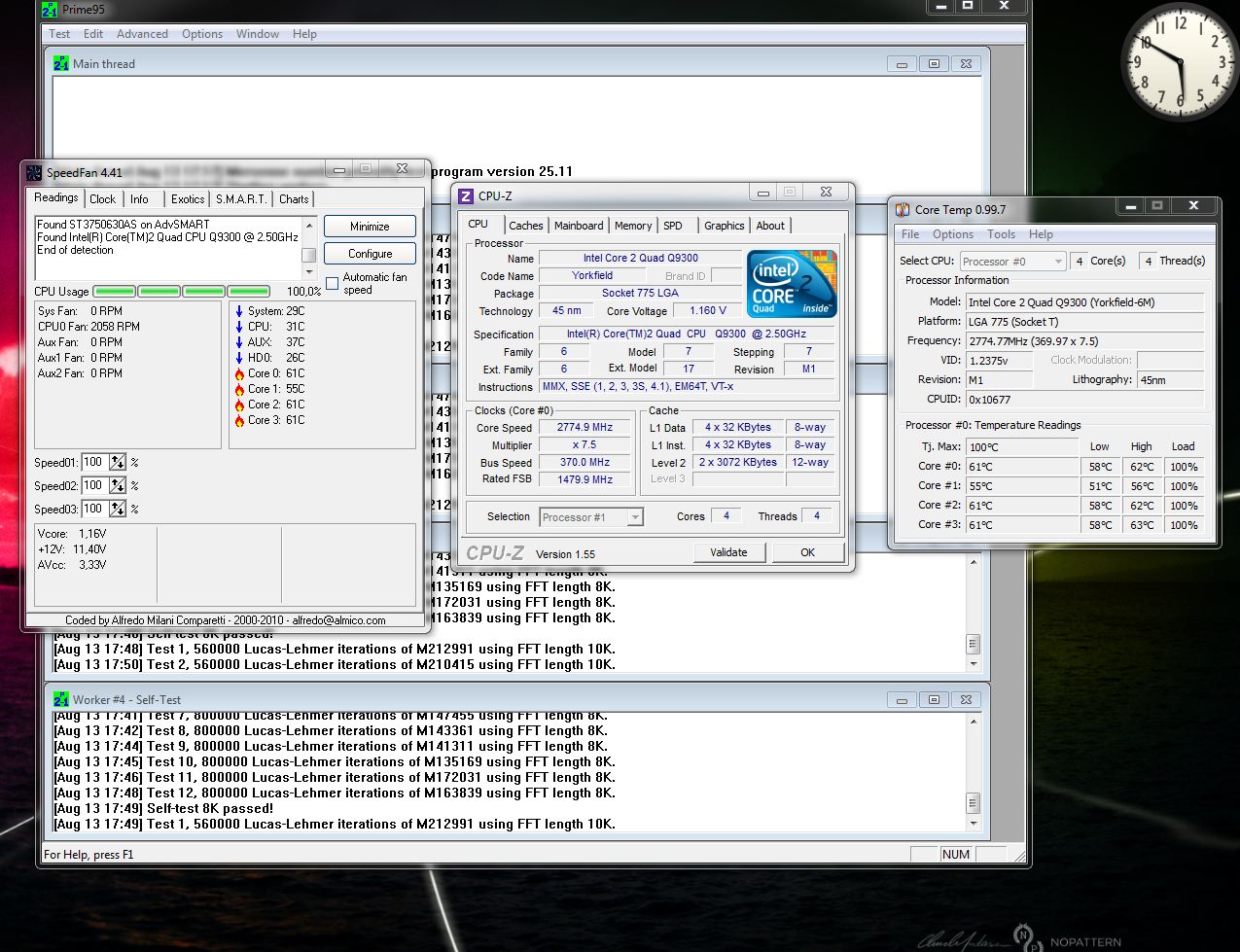
Task: Click the SpeedFan title bar icon
Action: 34,173
